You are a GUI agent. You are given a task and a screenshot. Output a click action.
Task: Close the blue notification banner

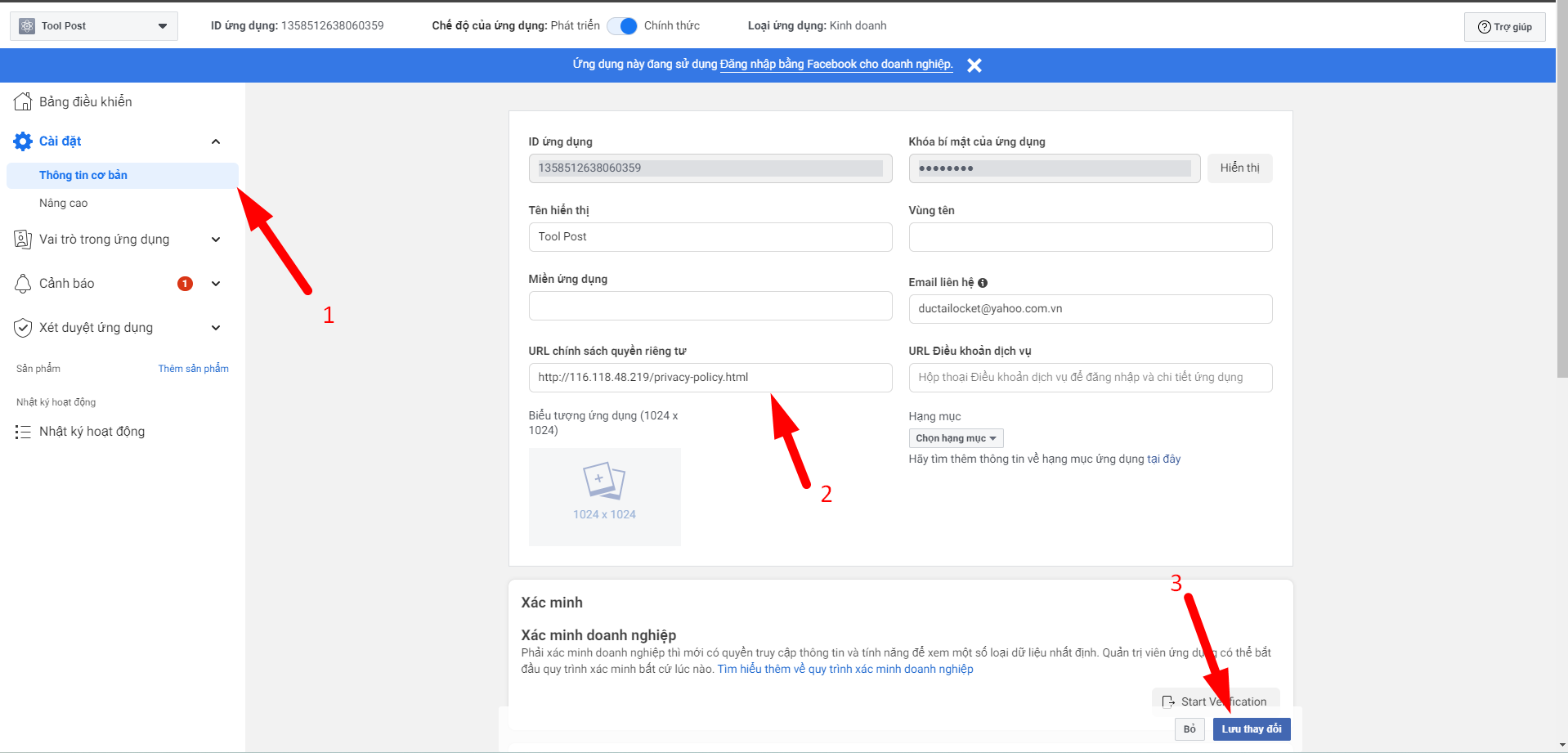pyautogui.click(x=974, y=65)
